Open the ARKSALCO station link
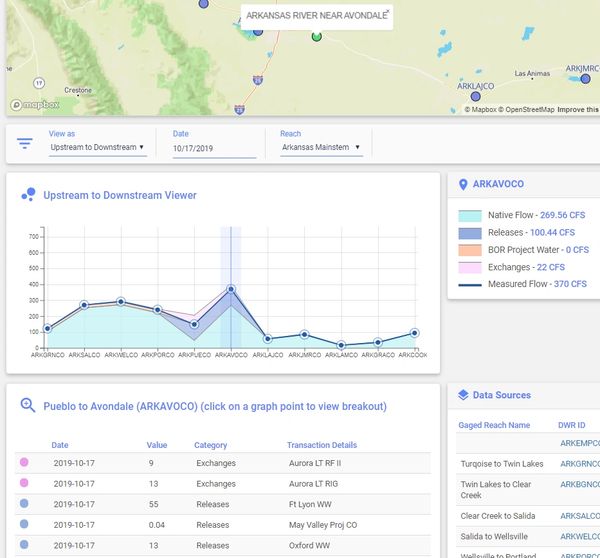 point(580,516)
